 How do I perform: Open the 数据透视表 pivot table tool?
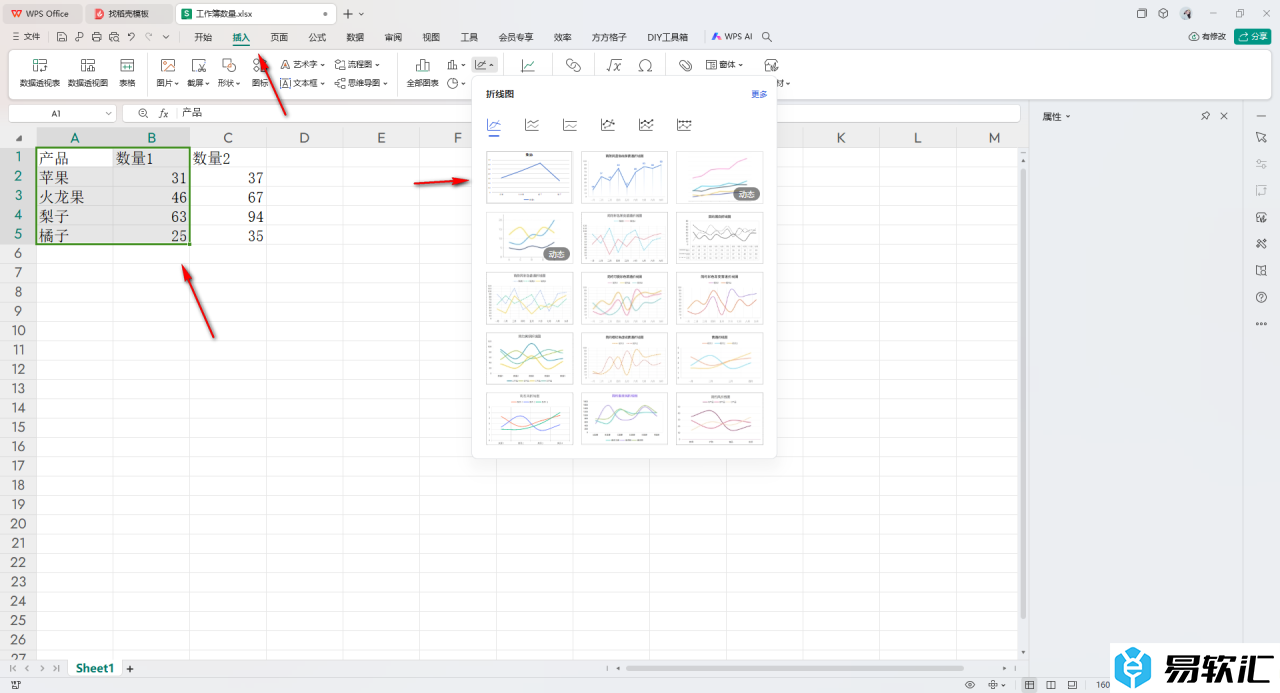coord(40,72)
